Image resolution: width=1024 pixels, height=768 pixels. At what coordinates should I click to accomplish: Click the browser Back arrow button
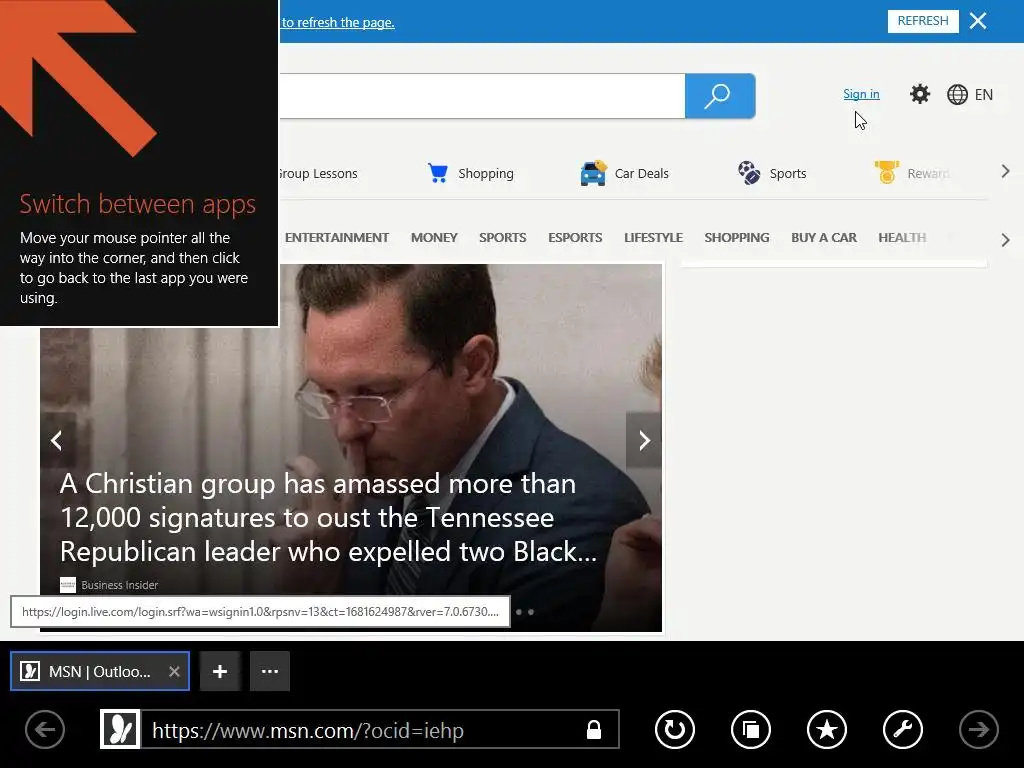(x=45, y=729)
